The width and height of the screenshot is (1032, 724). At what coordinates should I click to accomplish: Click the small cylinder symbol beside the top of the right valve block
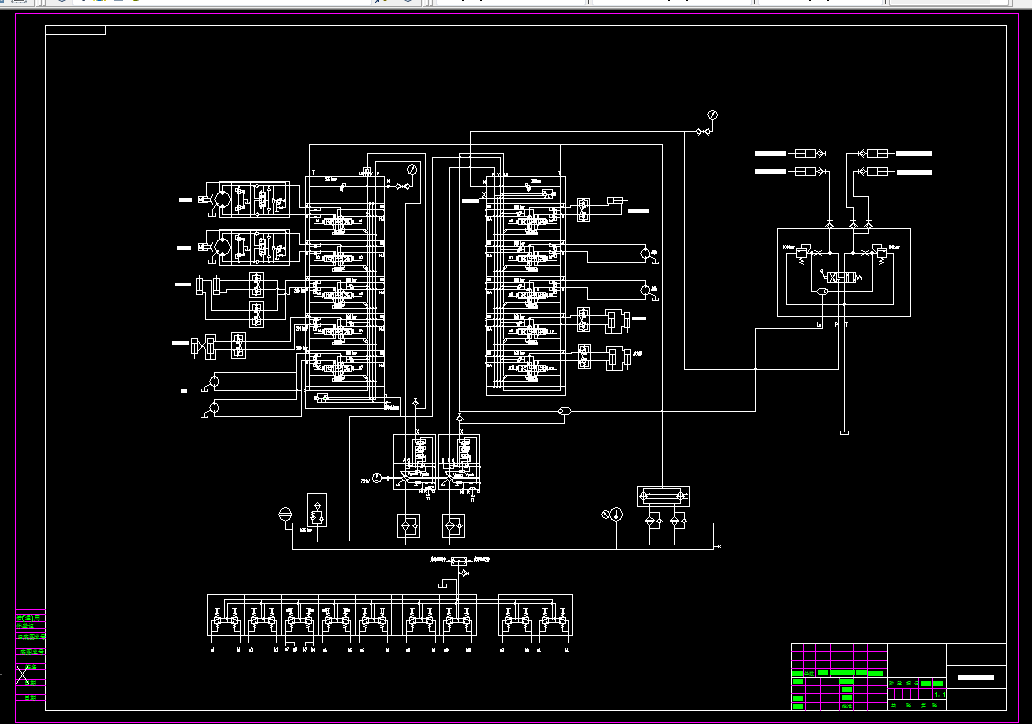[617, 200]
